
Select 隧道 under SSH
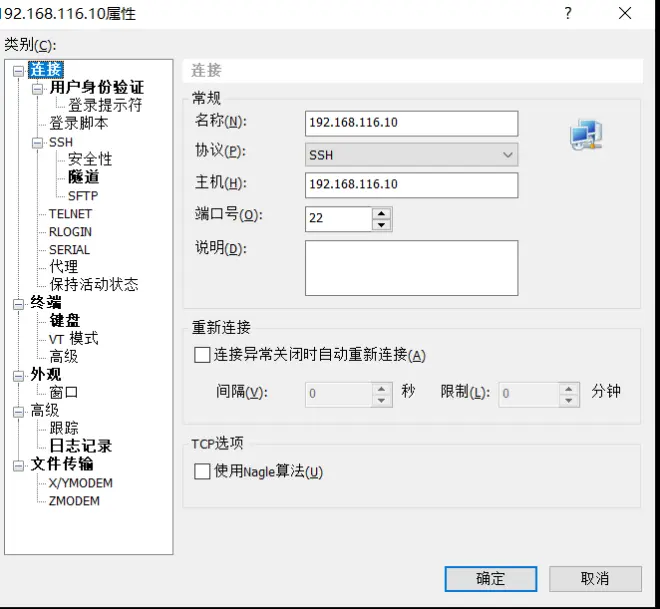pos(83,177)
